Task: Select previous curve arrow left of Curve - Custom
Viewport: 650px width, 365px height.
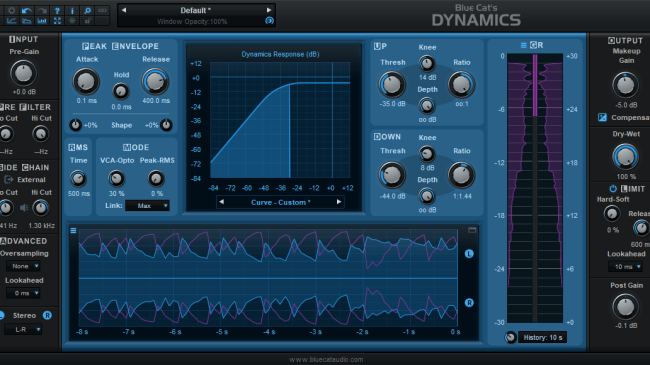Action: 221,202
